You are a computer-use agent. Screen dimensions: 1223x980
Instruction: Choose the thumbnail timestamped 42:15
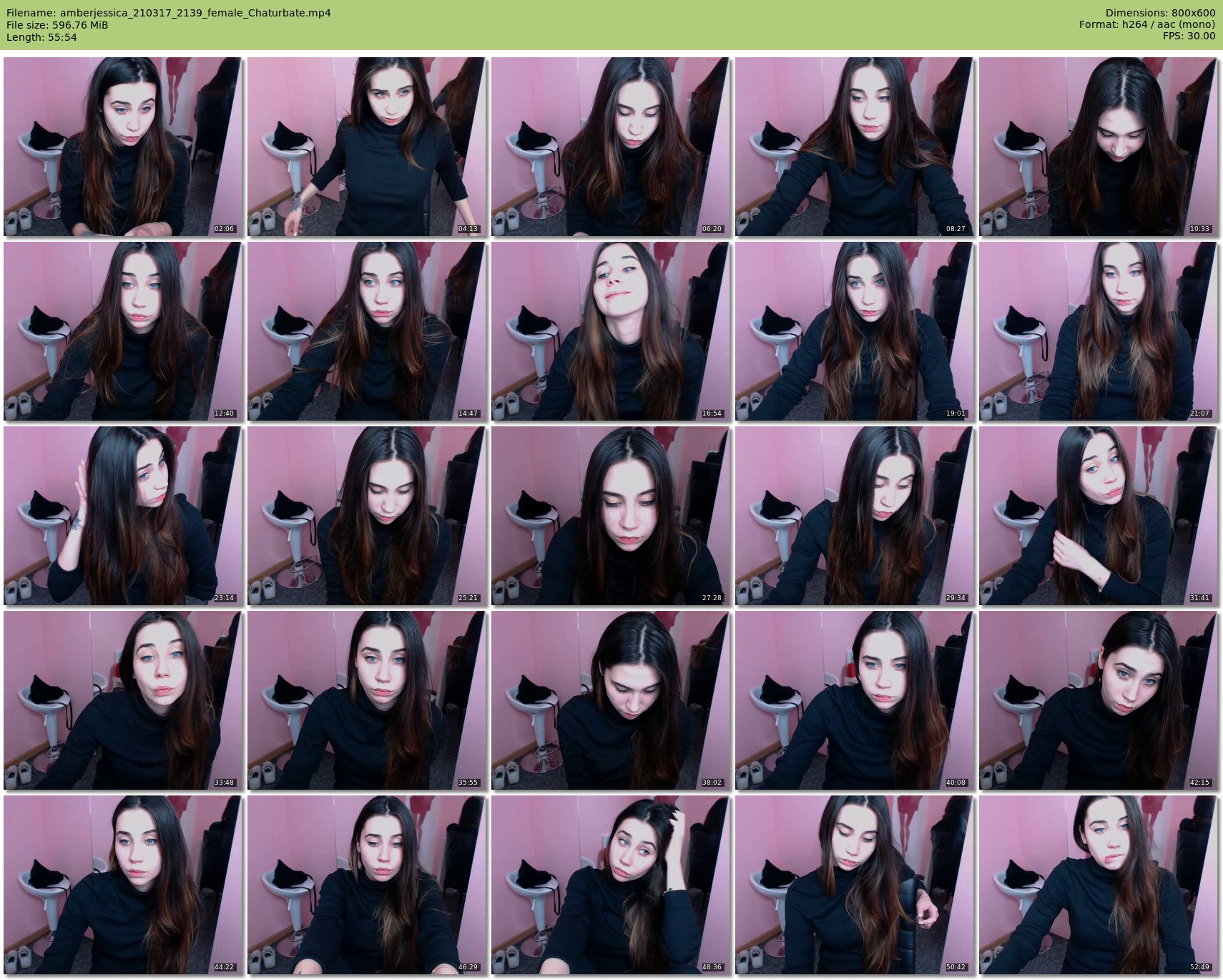pos(1099,700)
